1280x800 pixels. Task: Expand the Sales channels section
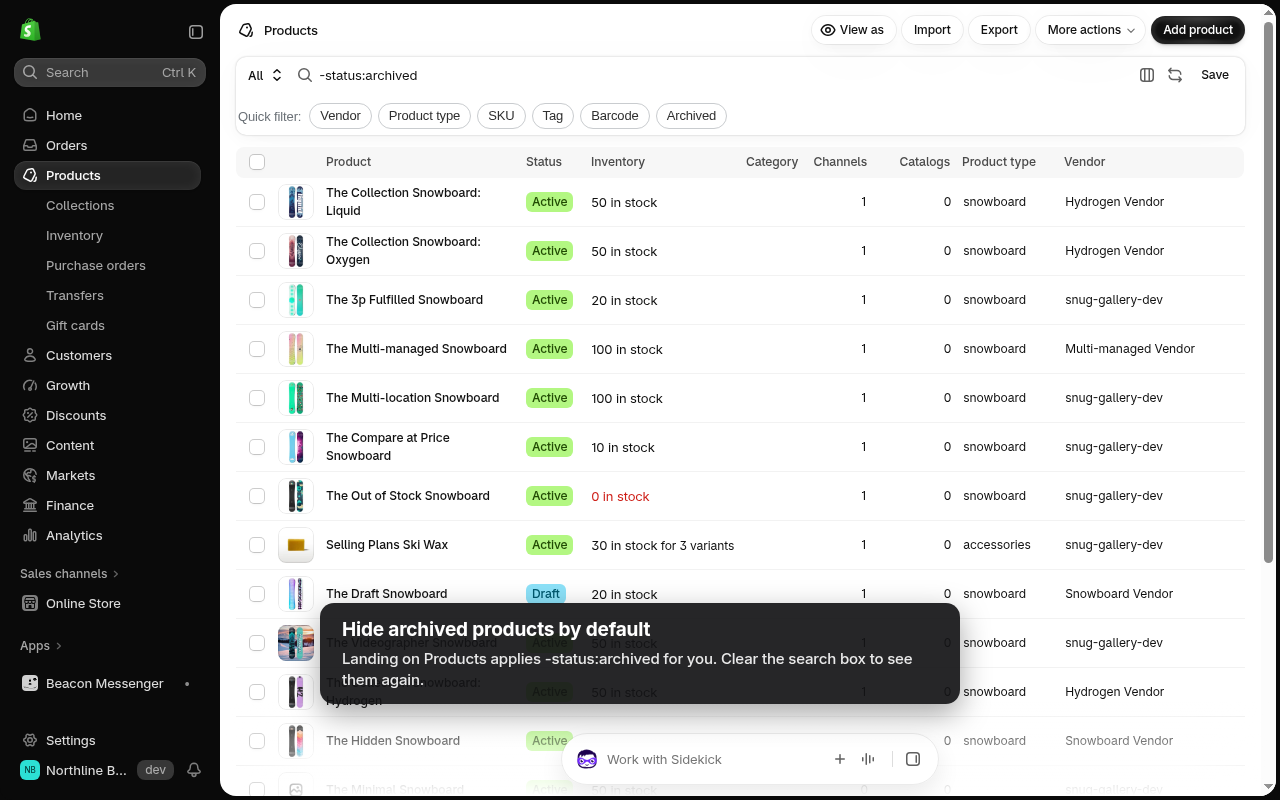pos(69,573)
